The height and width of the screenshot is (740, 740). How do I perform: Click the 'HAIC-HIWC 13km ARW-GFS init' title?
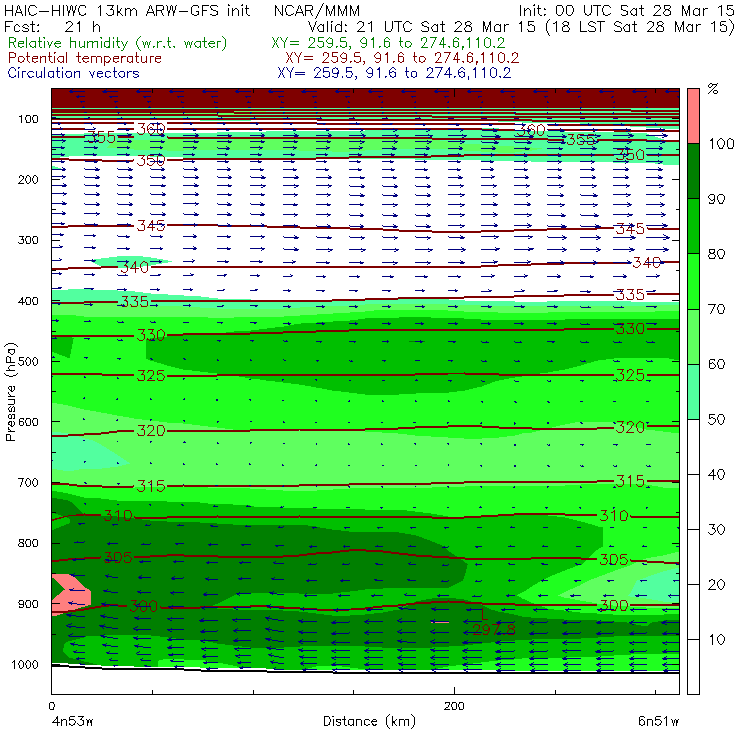127,10
